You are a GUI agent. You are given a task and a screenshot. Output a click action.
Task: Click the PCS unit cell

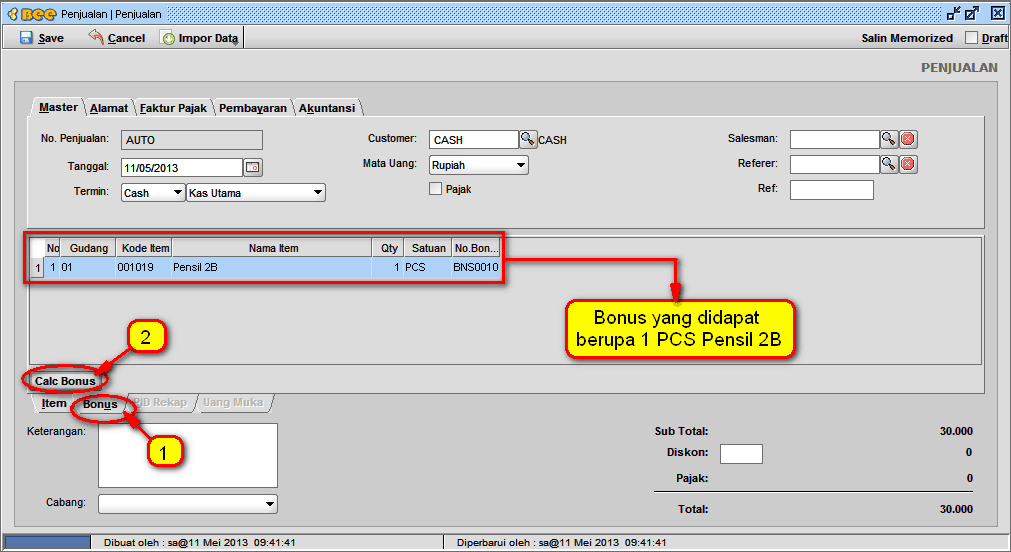[x=428, y=267]
